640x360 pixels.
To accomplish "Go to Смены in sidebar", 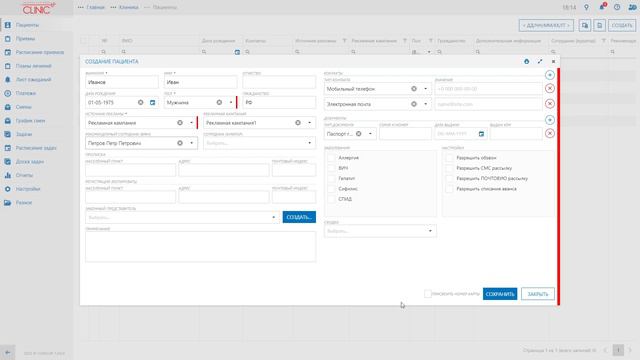I will tap(23, 107).
